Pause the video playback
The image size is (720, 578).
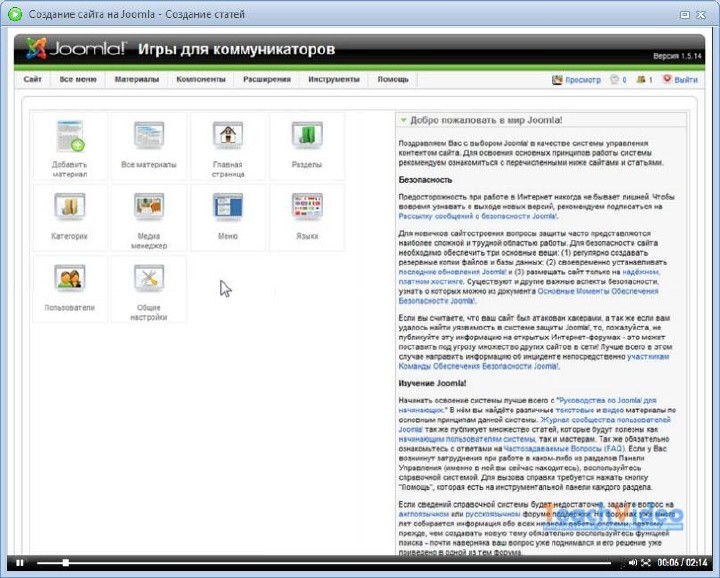pyautogui.click(x=20, y=562)
